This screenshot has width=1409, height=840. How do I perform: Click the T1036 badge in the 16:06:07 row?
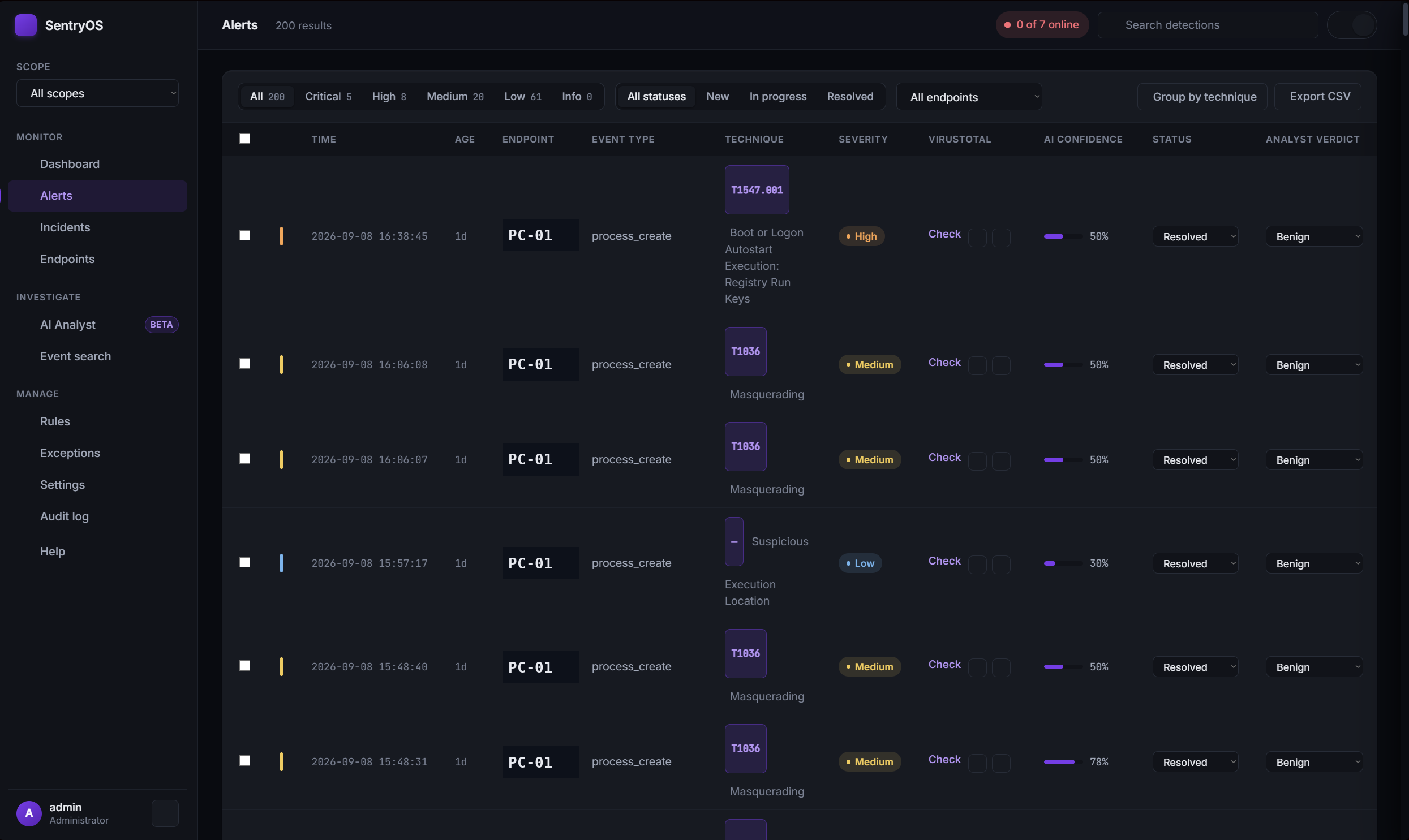746,446
